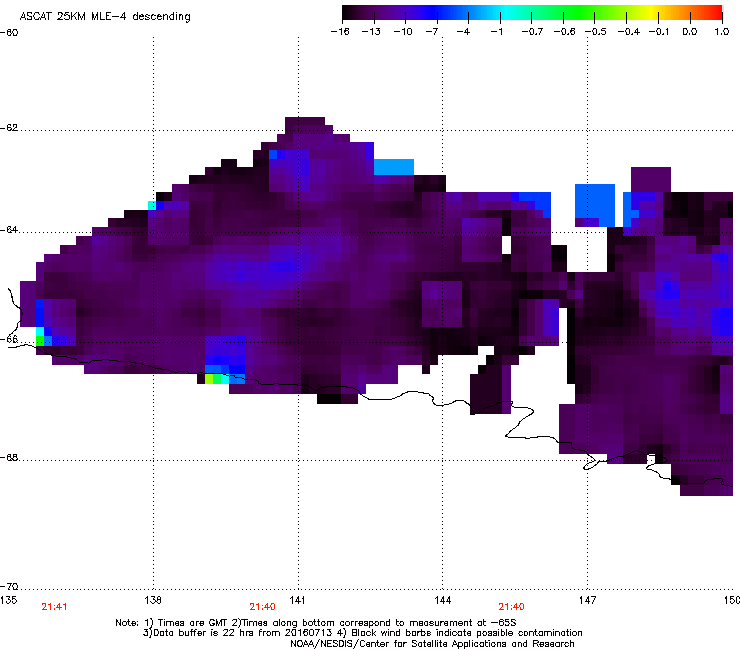
Task: Select the '-0.6' color scale label
Action: tap(564, 32)
